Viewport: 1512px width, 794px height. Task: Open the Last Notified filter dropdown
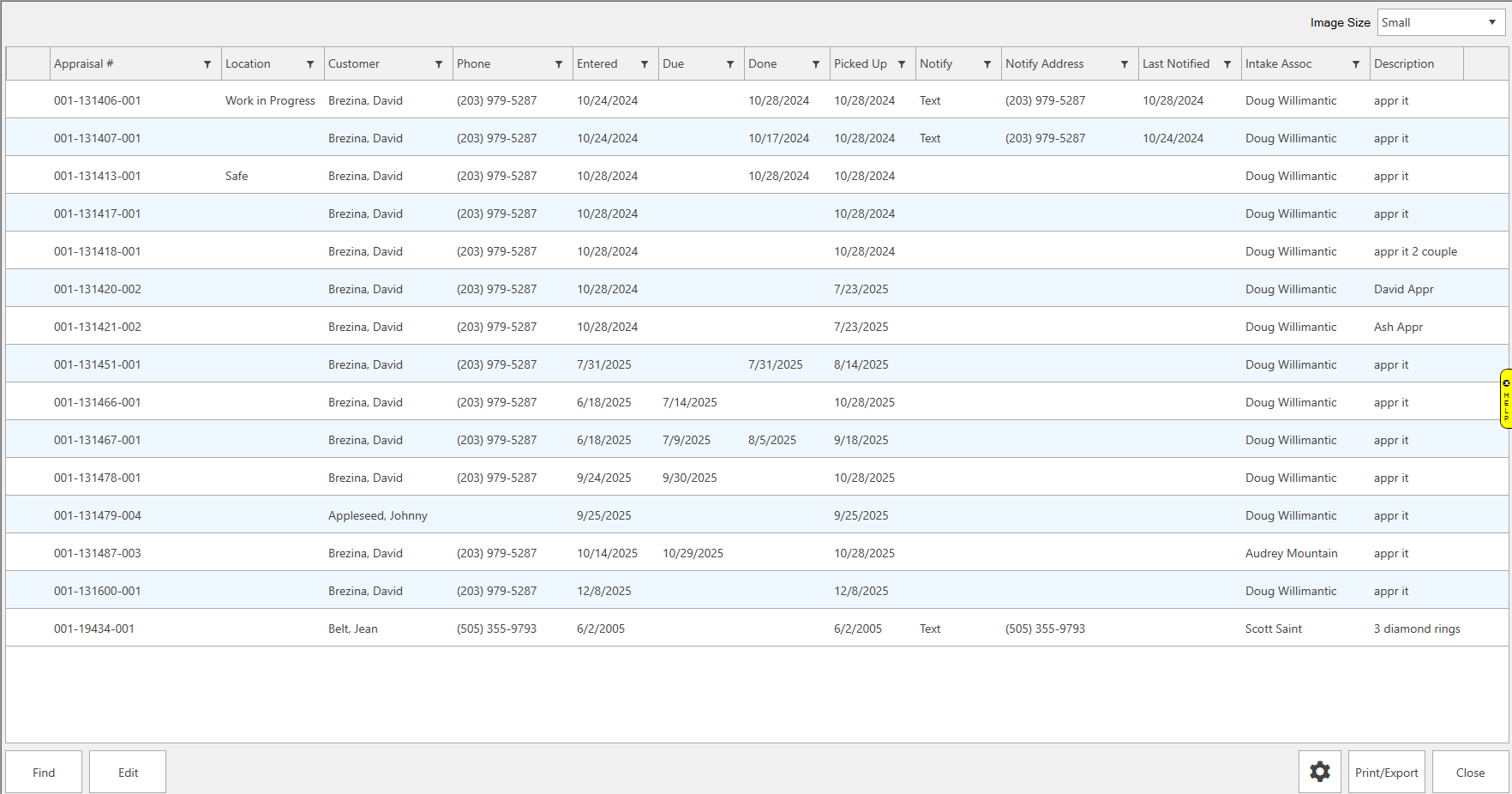pyautogui.click(x=1227, y=64)
